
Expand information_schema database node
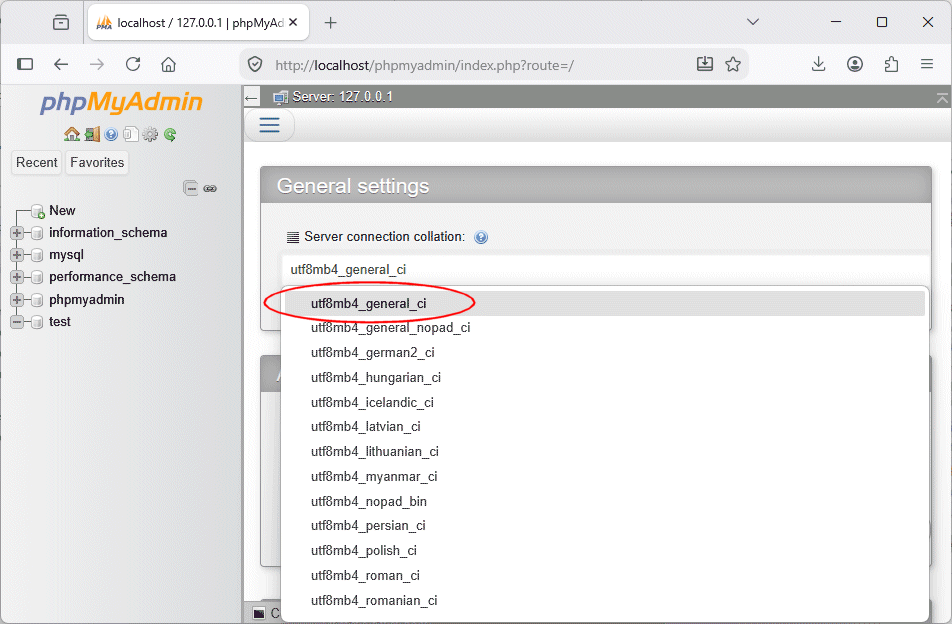pyautogui.click(x=17, y=233)
